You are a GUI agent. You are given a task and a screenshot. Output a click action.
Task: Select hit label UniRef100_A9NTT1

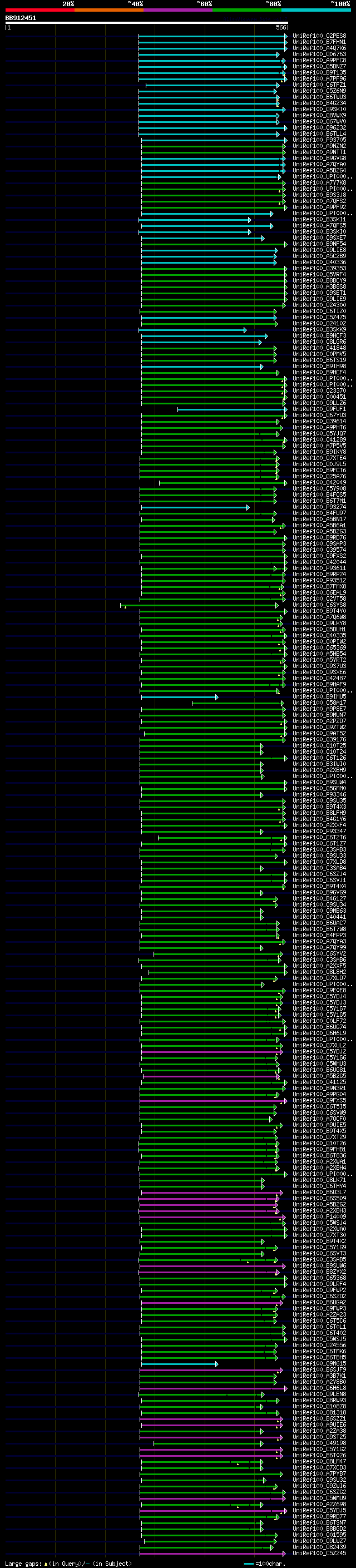[319, 152]
